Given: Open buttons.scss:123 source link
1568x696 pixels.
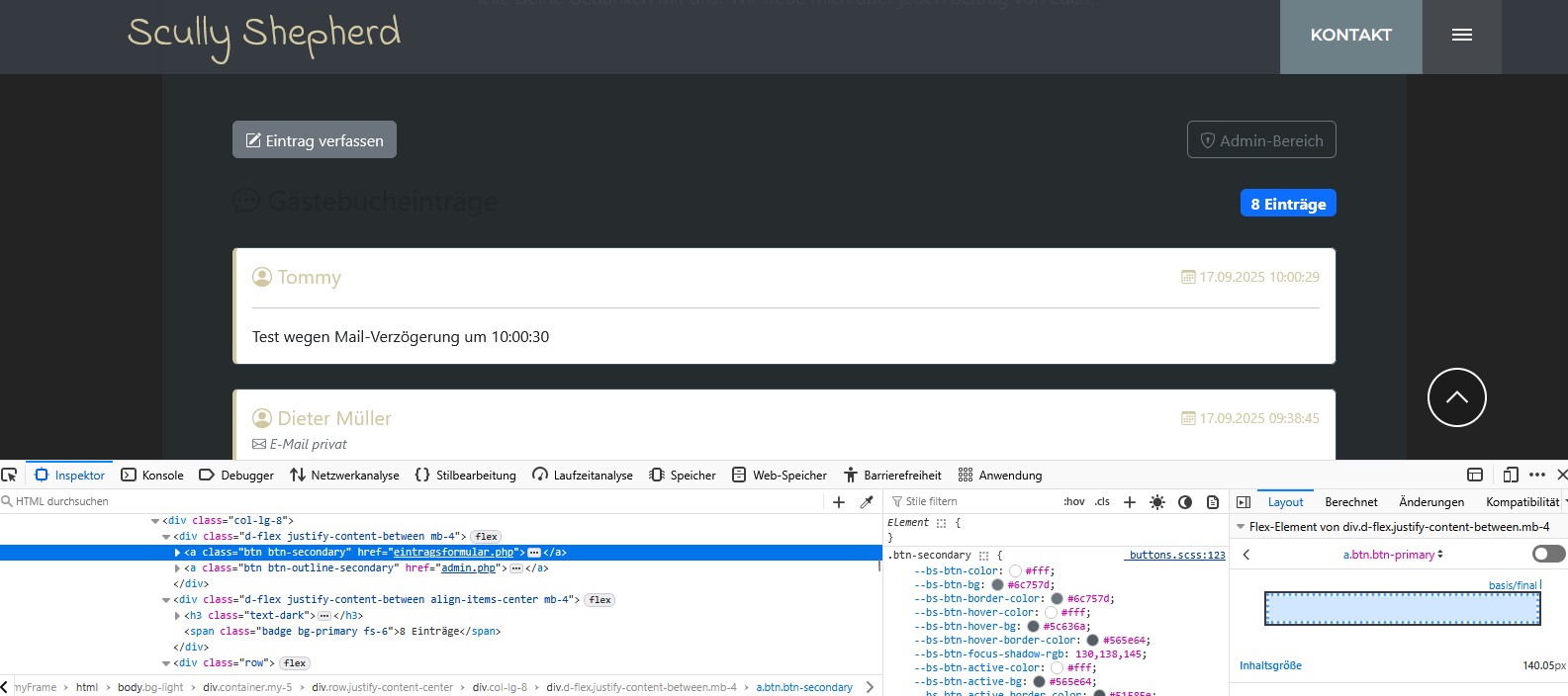Looking at the screenshot, I should click(x=1176, y=556).
